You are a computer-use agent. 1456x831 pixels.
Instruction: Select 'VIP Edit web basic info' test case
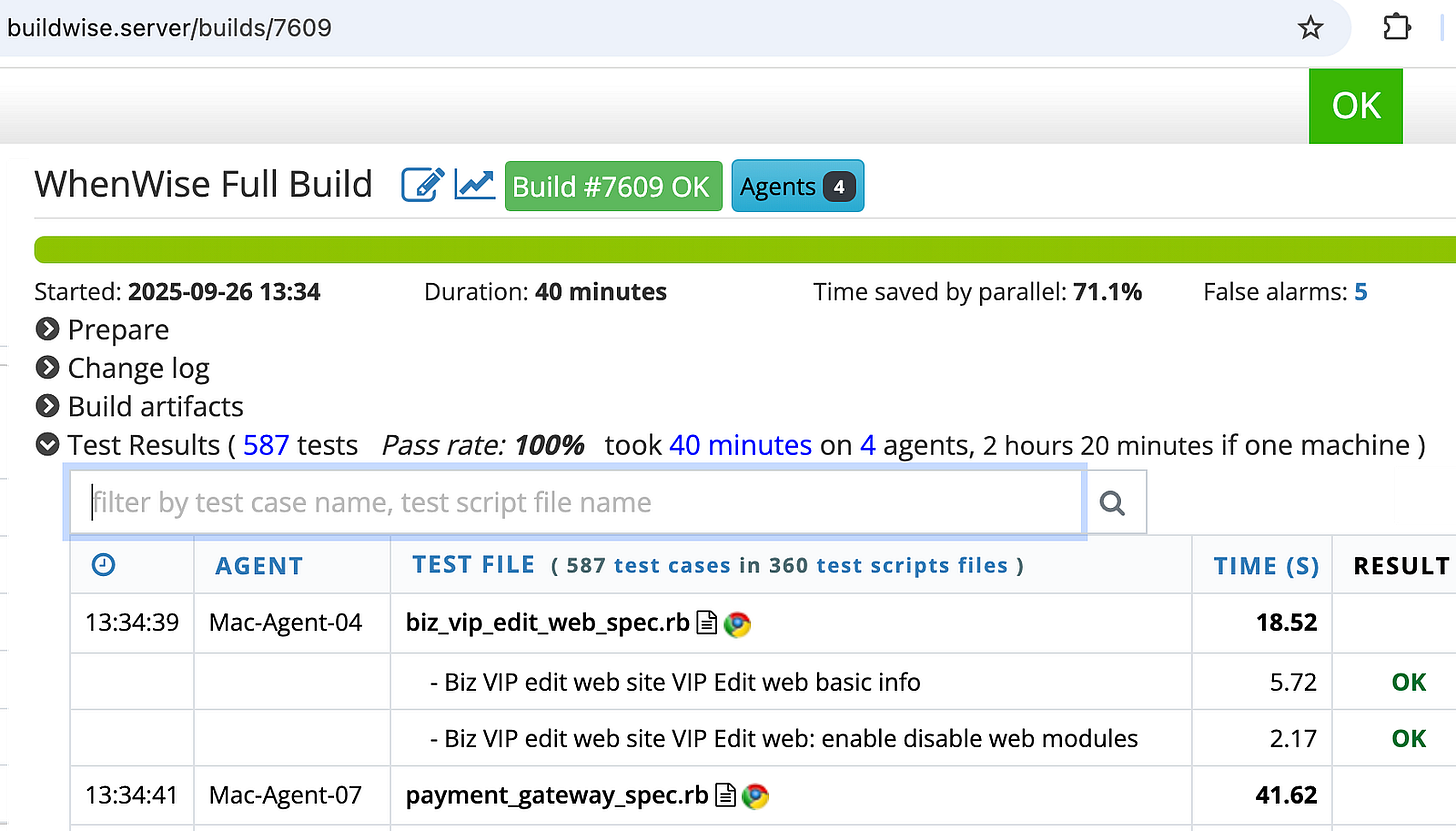point(675,682)
